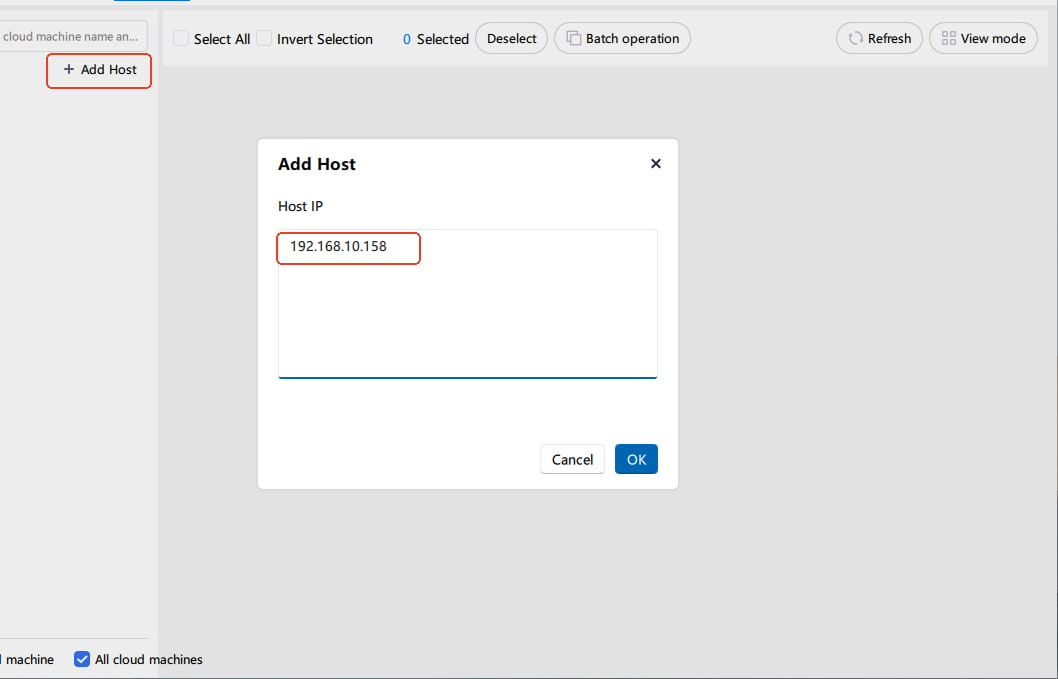Screen dimensions: 1058x679
Task: Click the refresh arrow icon beside Refresh label
Action: point(856,38)
